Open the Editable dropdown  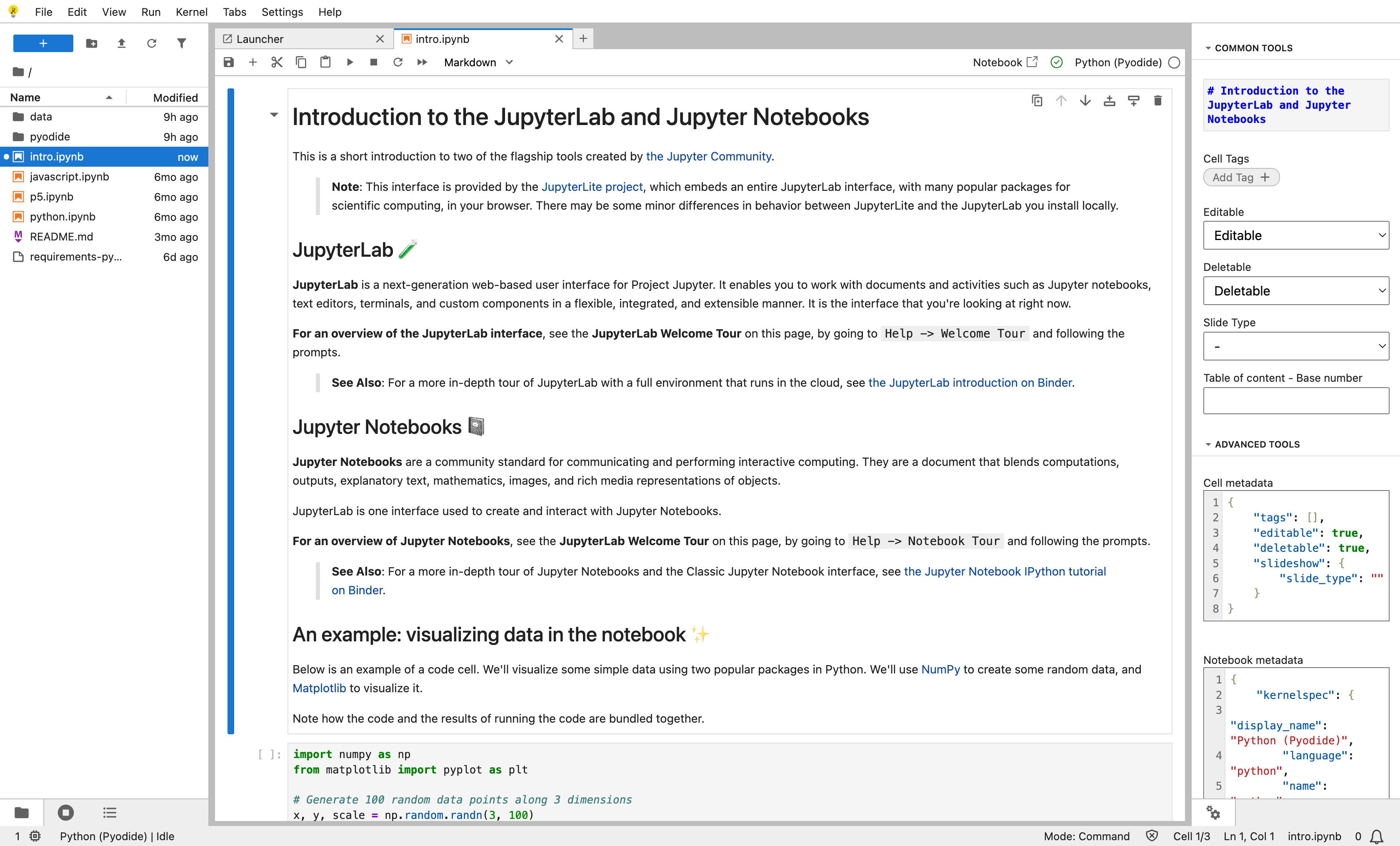coord(1295,235)
